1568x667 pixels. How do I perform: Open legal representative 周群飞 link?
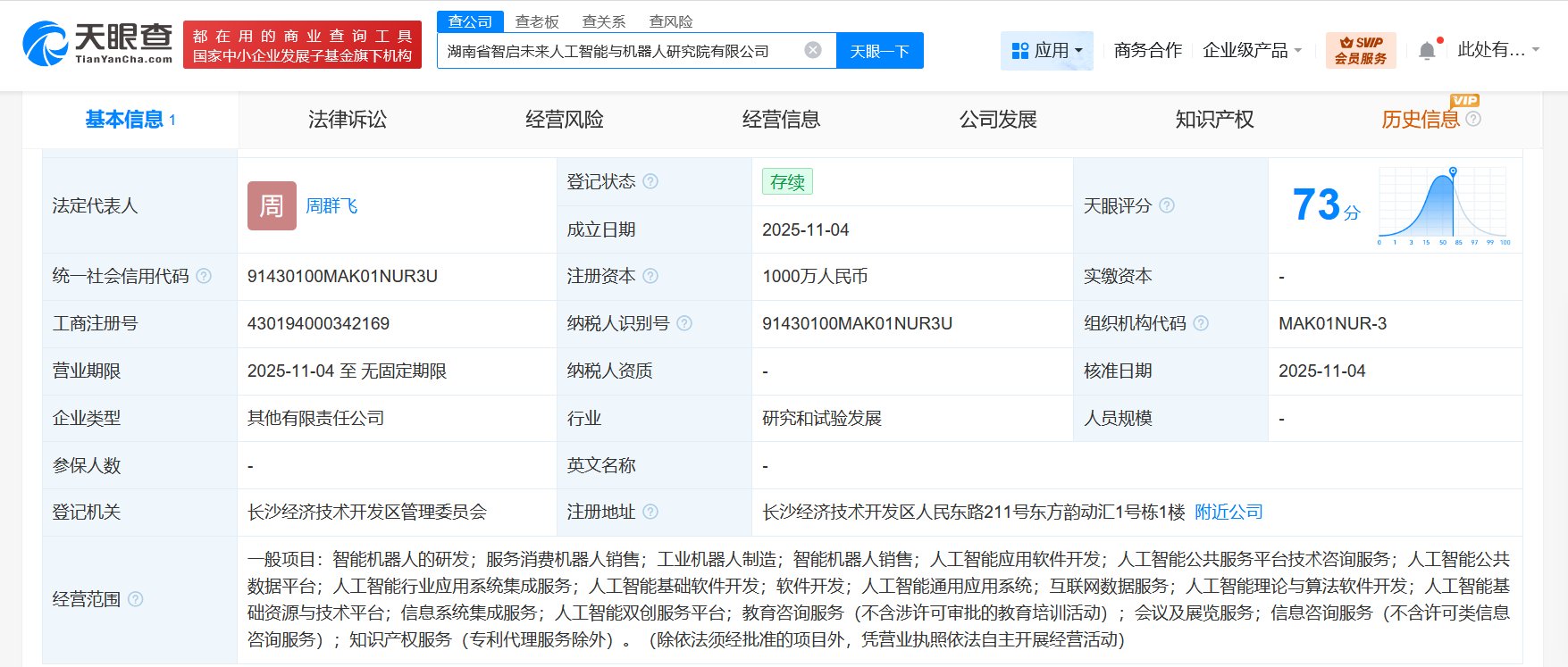pyautogui.click(x=331, y=206)
